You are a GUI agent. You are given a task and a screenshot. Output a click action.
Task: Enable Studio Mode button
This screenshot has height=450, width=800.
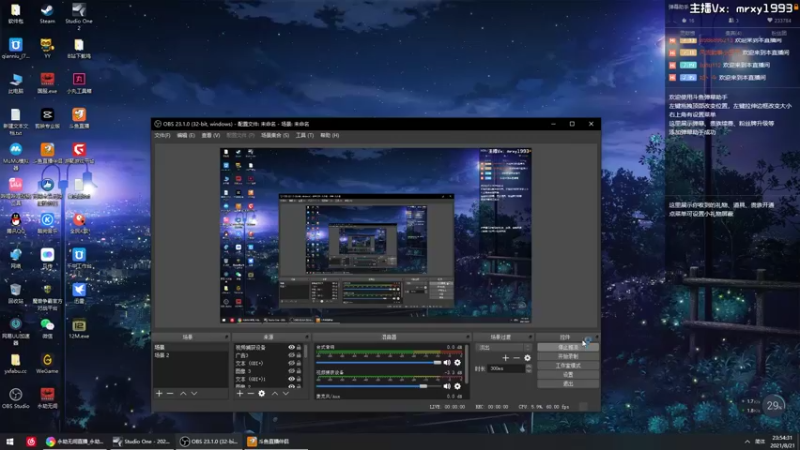568,365
